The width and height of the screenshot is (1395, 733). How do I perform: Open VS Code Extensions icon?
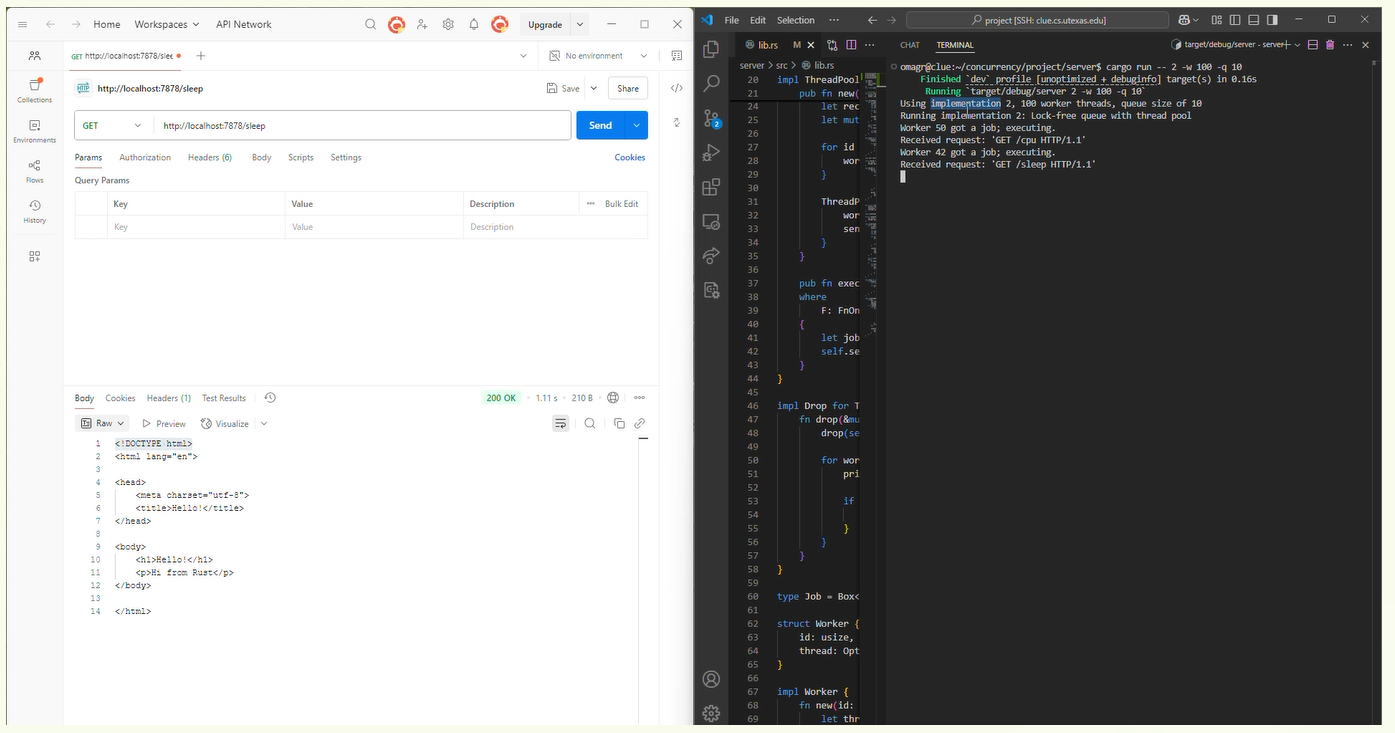coord(711,187)
